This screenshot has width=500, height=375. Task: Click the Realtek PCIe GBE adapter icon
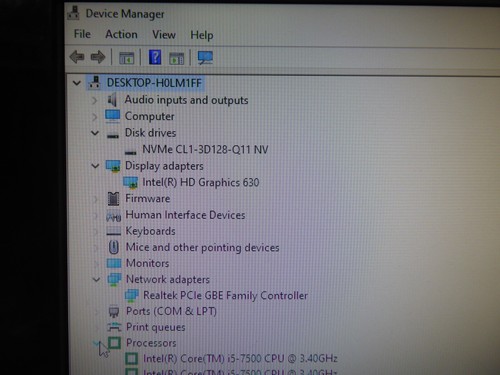coord(132,296)
